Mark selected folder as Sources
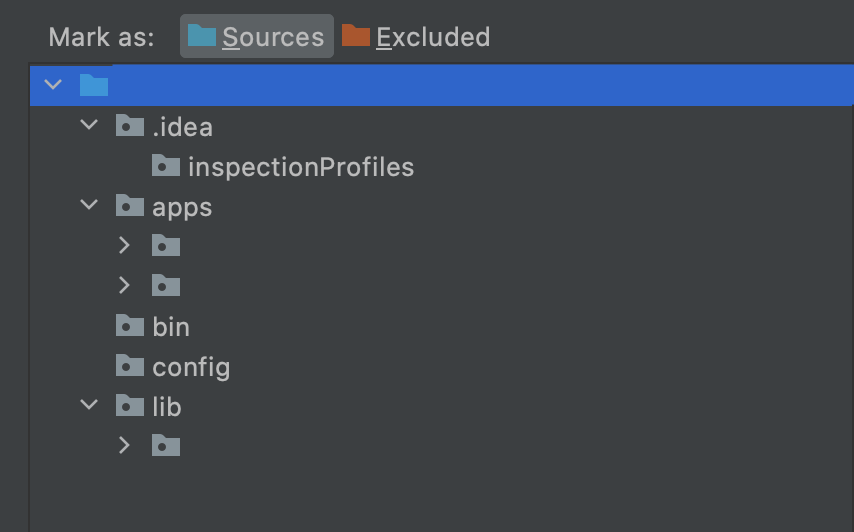The image size is (854, 532). (x=257, y=37)
